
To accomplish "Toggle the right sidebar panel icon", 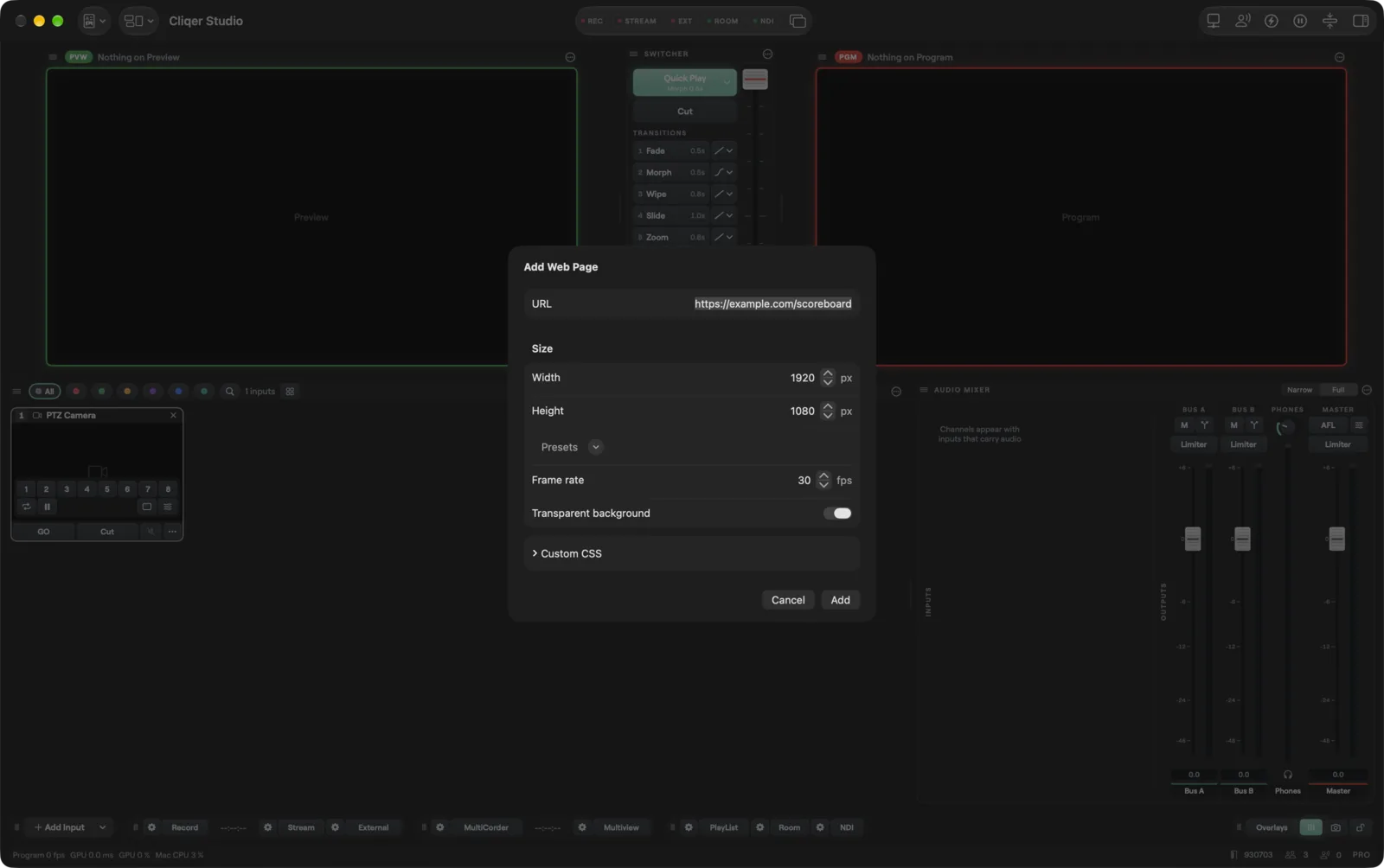I will click(1361, 21).
